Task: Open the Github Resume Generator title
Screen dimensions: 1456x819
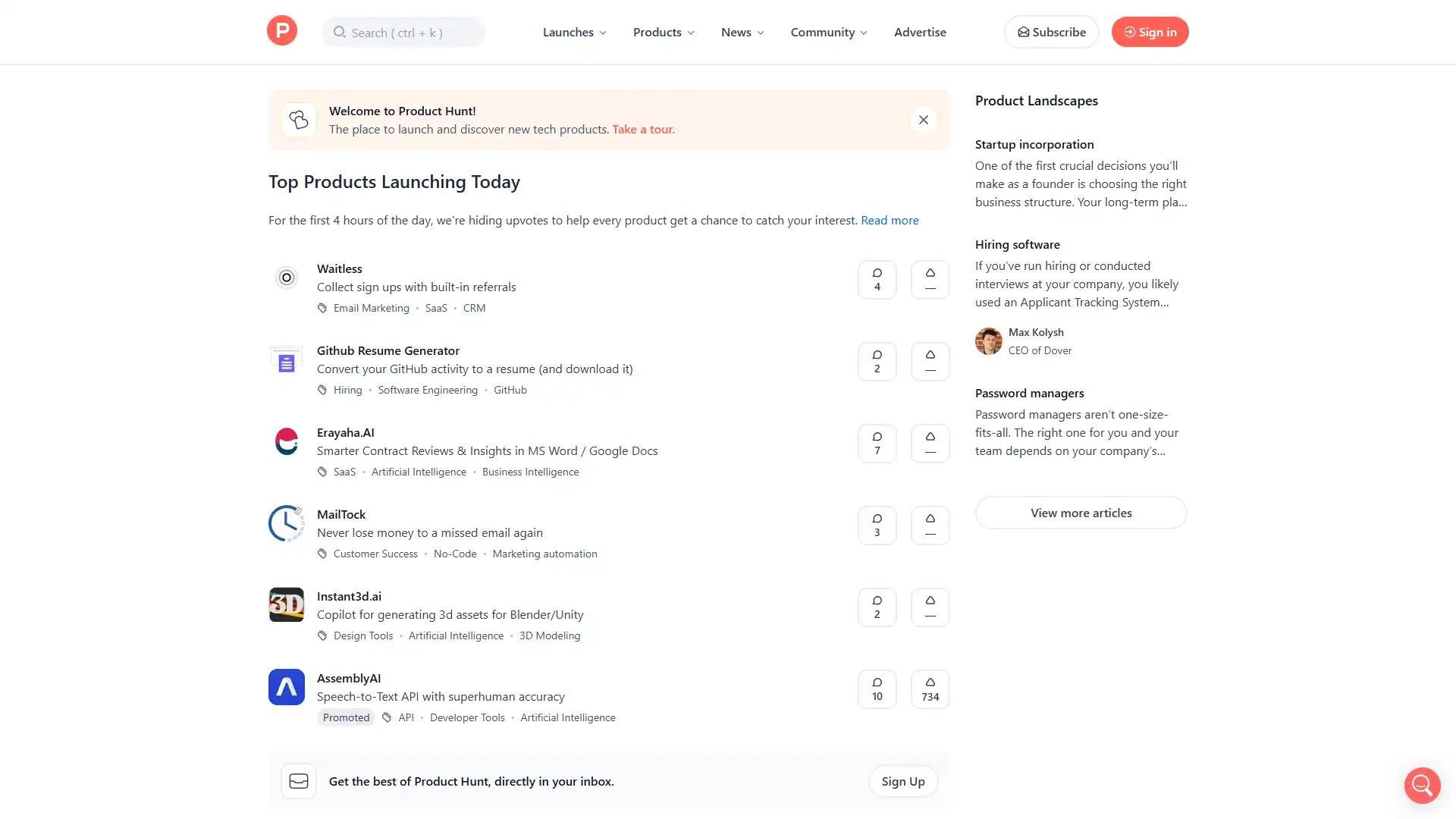Action: (x=388, y=350)
